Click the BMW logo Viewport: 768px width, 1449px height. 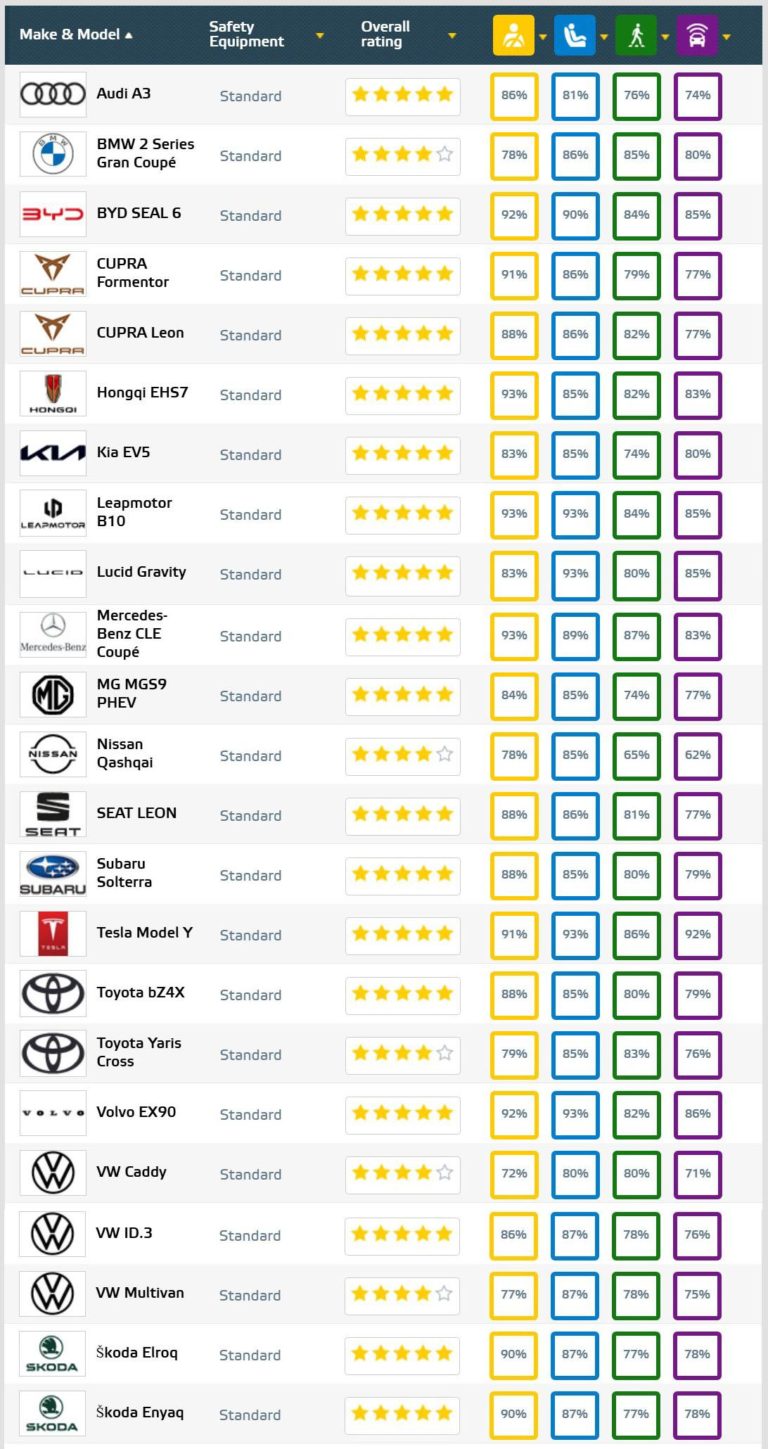pyautogui.click(x=52, y=155)
